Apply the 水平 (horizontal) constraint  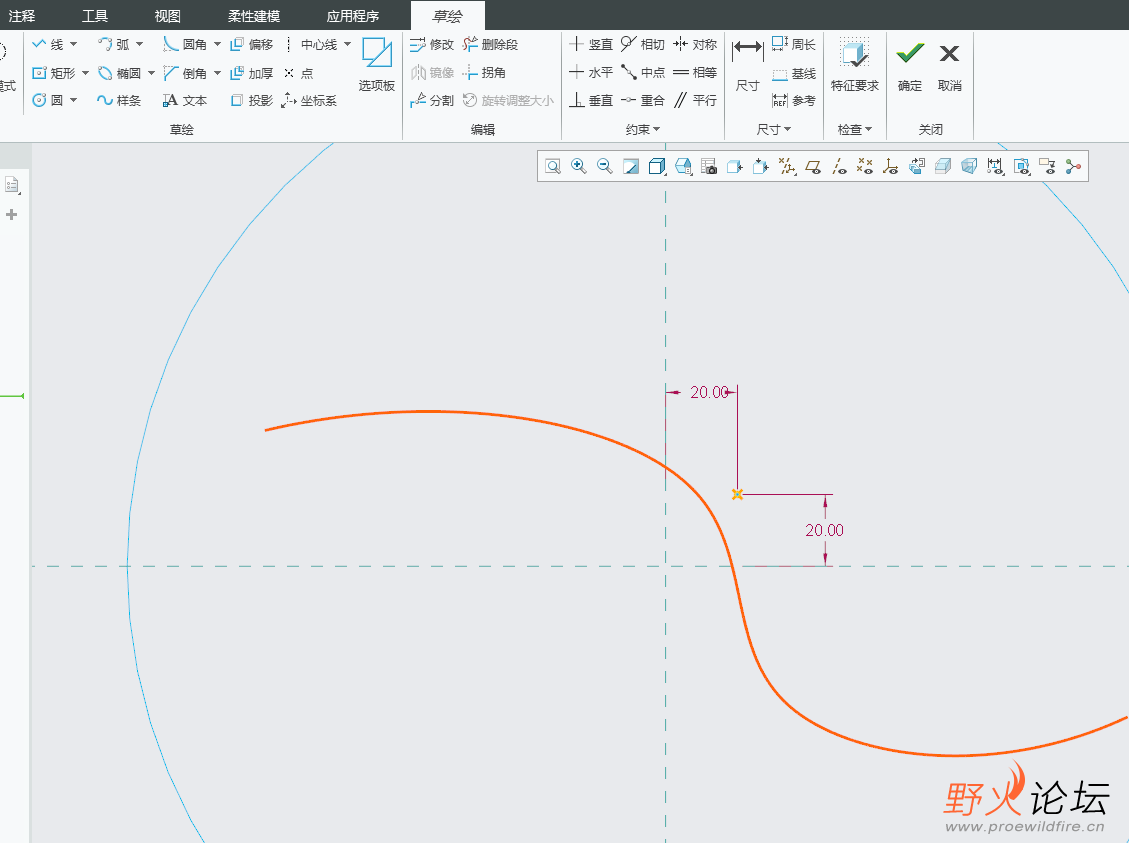tap(591, 73)
